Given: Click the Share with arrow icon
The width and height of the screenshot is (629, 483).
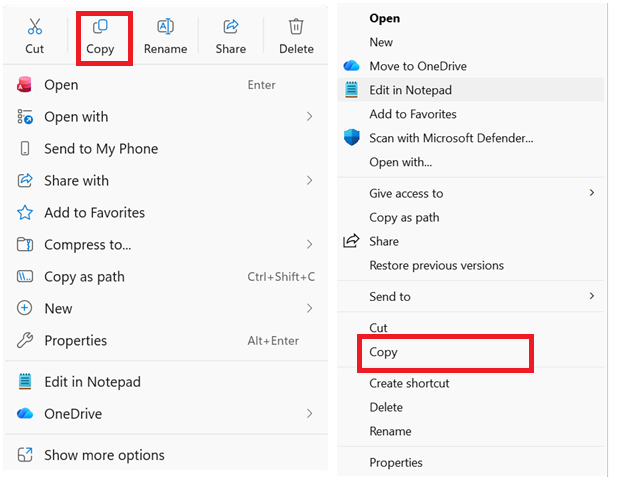Looking at the screenshot, I should click(x=25, y=181).
